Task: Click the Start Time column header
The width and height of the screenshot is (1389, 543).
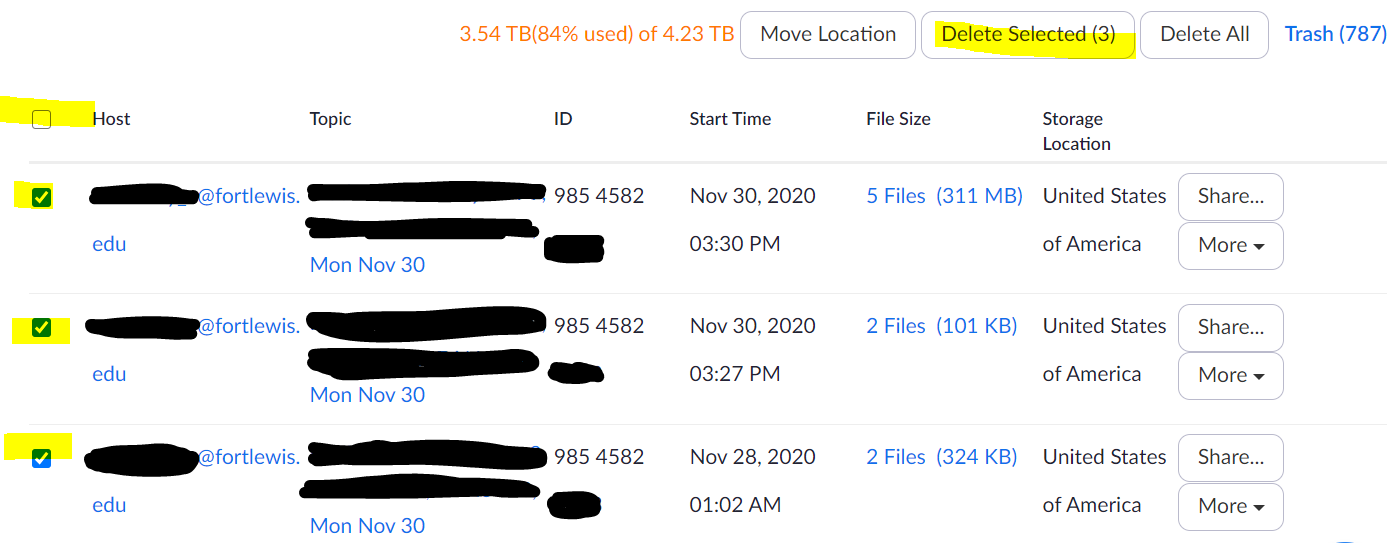Action: point(730,119)
